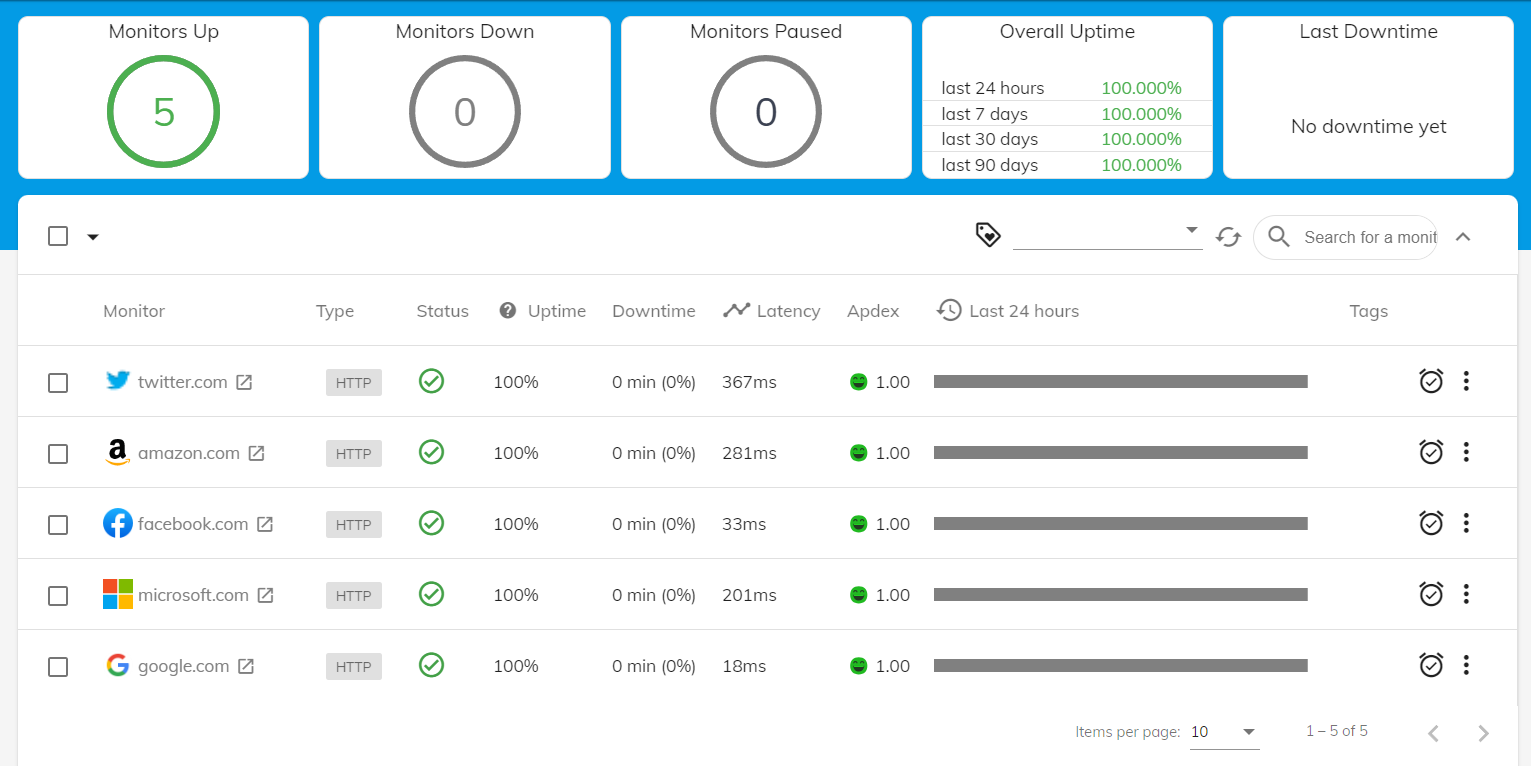
Task: Click the refresh monitors icon
Action: point(1228,237)
